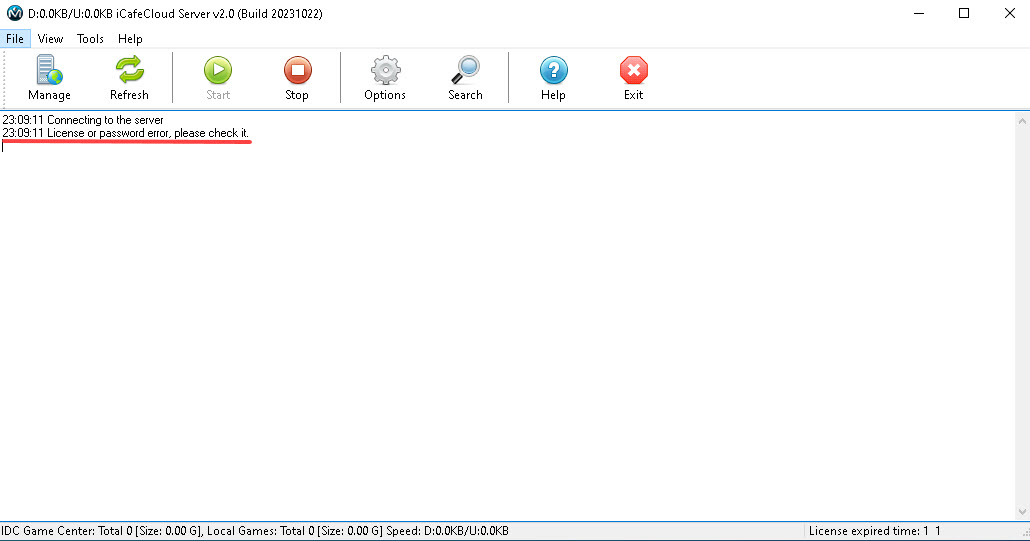Viewport: 1030px width, 541px height.
Task: Click the green Refresh arrows icon
Action: click(129, 71)
